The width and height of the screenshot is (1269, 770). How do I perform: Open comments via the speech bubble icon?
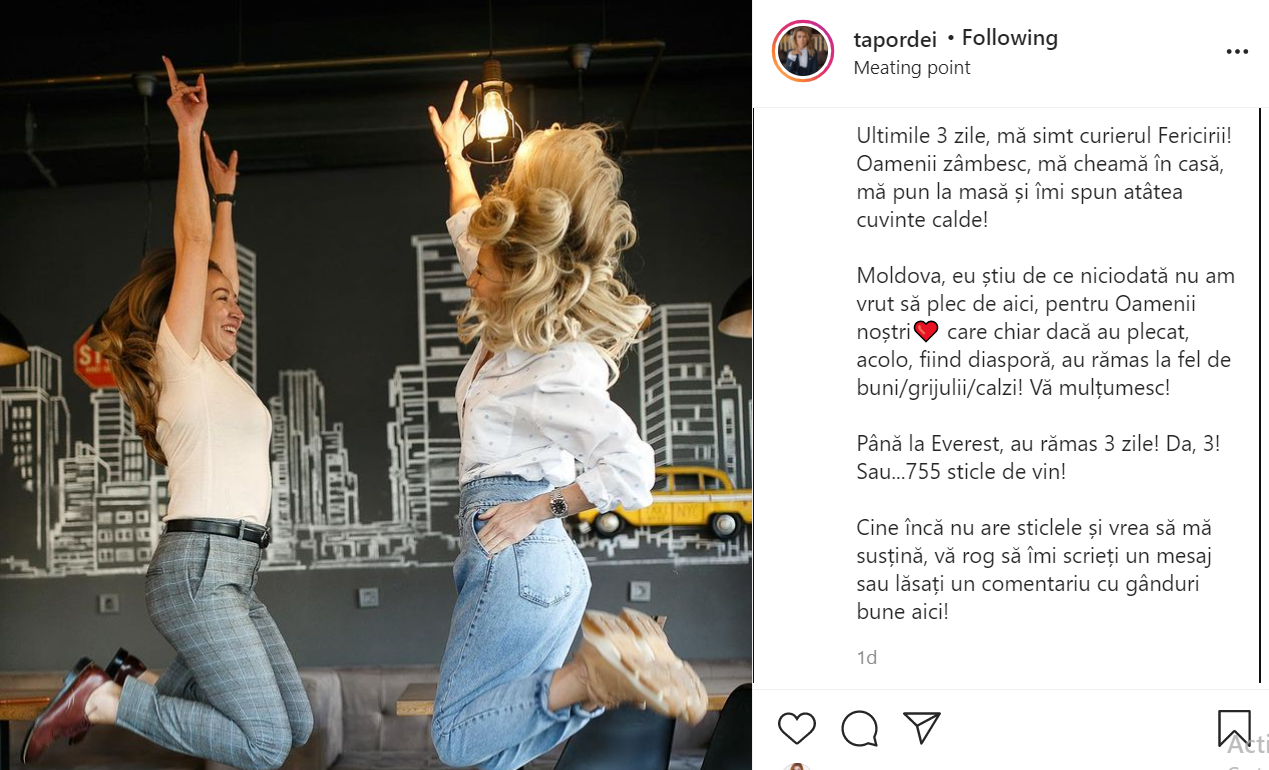click(x=859, y=728)
